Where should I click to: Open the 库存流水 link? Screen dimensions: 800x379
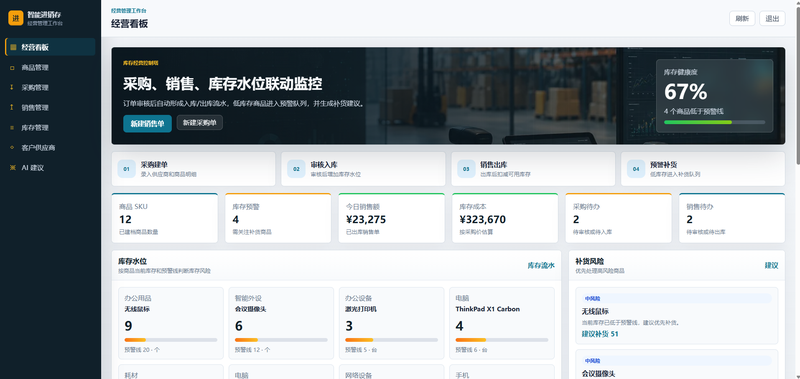coord(541,265)
